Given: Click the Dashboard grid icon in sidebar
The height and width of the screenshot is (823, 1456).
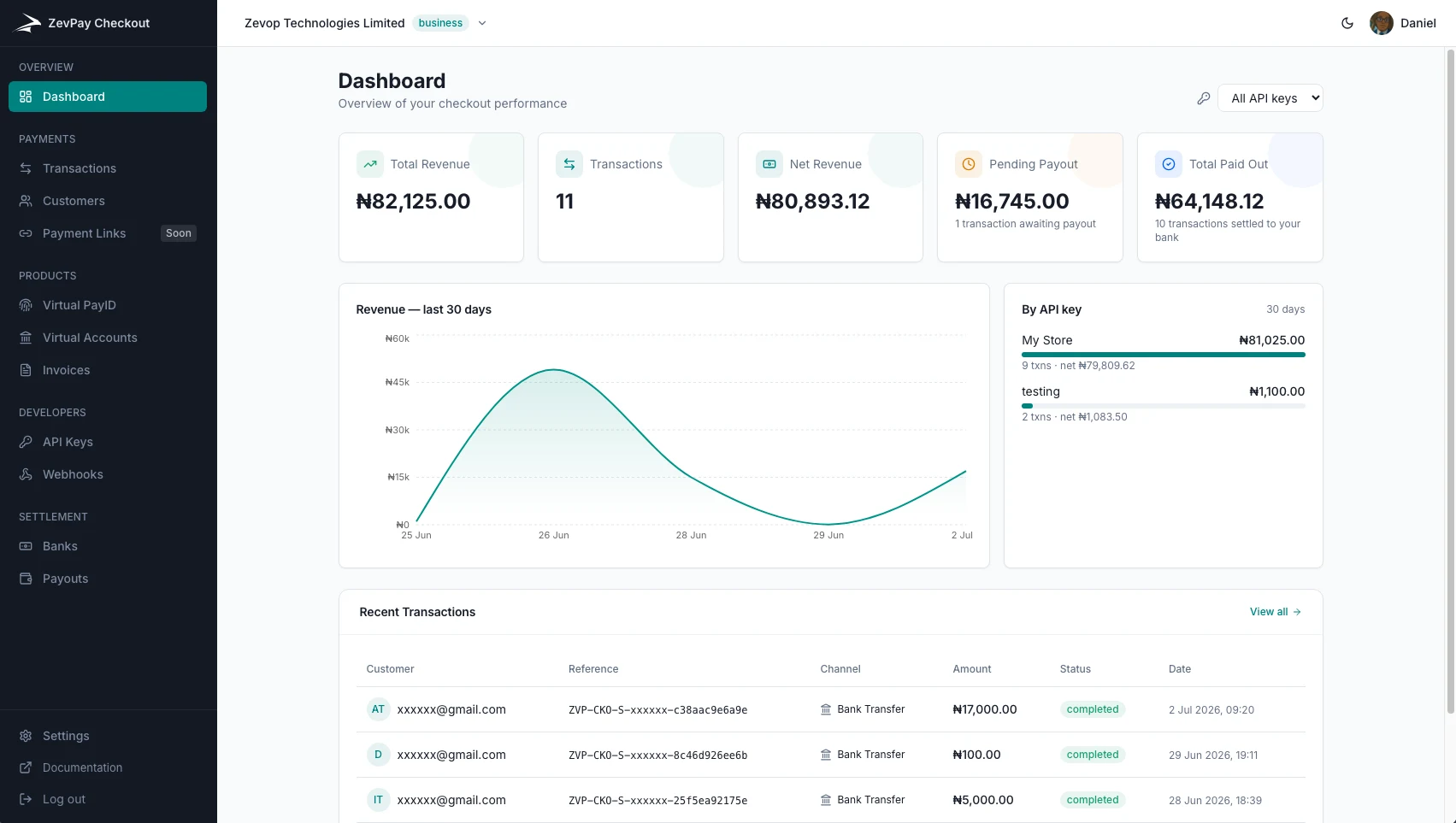Looking at the screenshot, I should (x=26, y=97).
